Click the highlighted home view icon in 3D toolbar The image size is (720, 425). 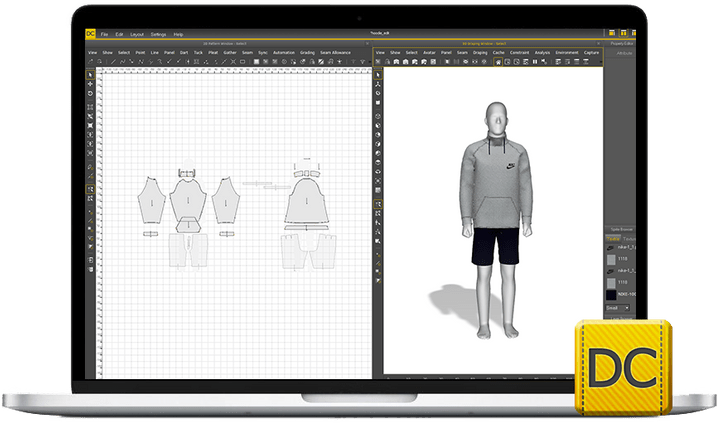(x=500, y=62)
